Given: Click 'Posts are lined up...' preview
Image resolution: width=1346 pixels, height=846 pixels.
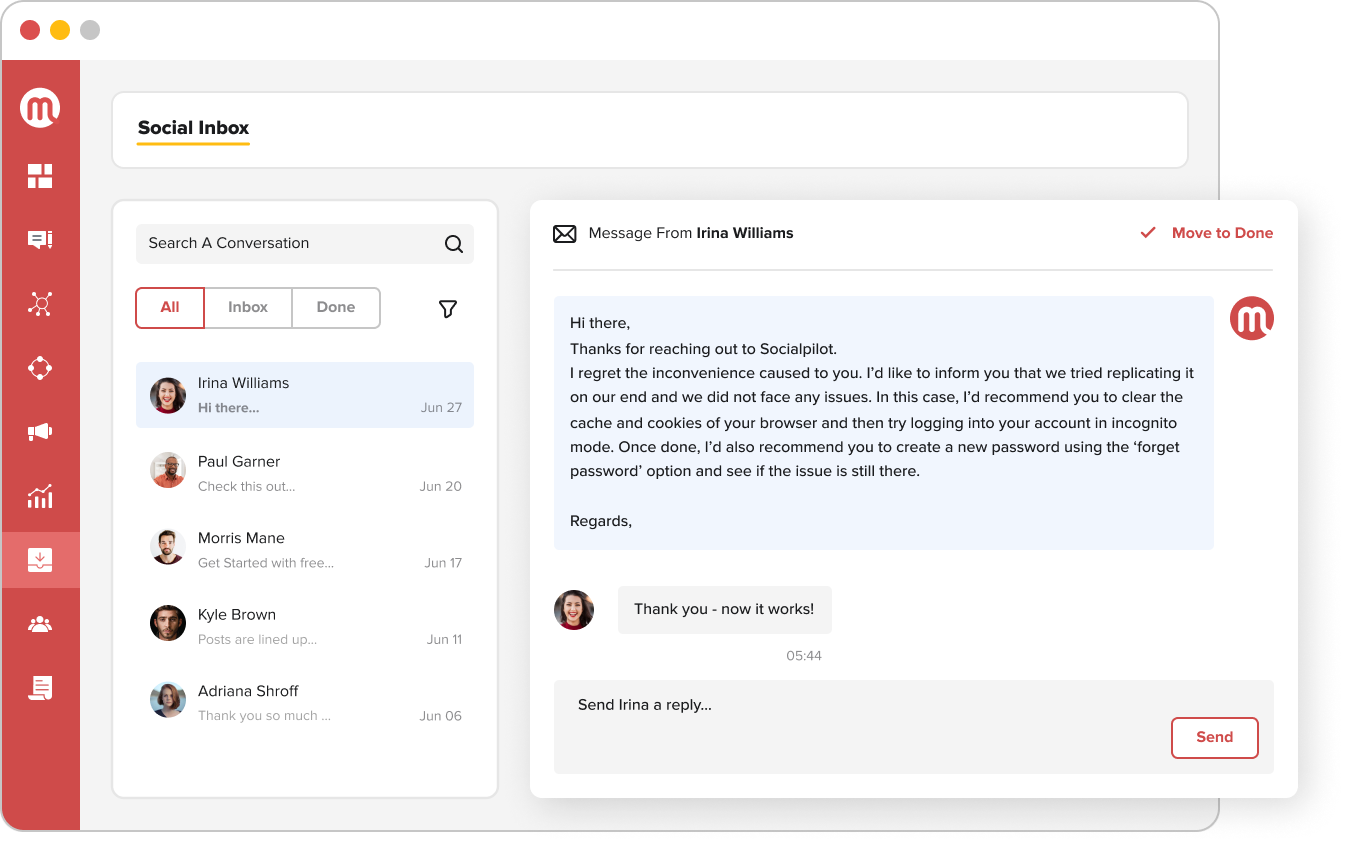Looking at the screenshot, I should tap(257, 640).
